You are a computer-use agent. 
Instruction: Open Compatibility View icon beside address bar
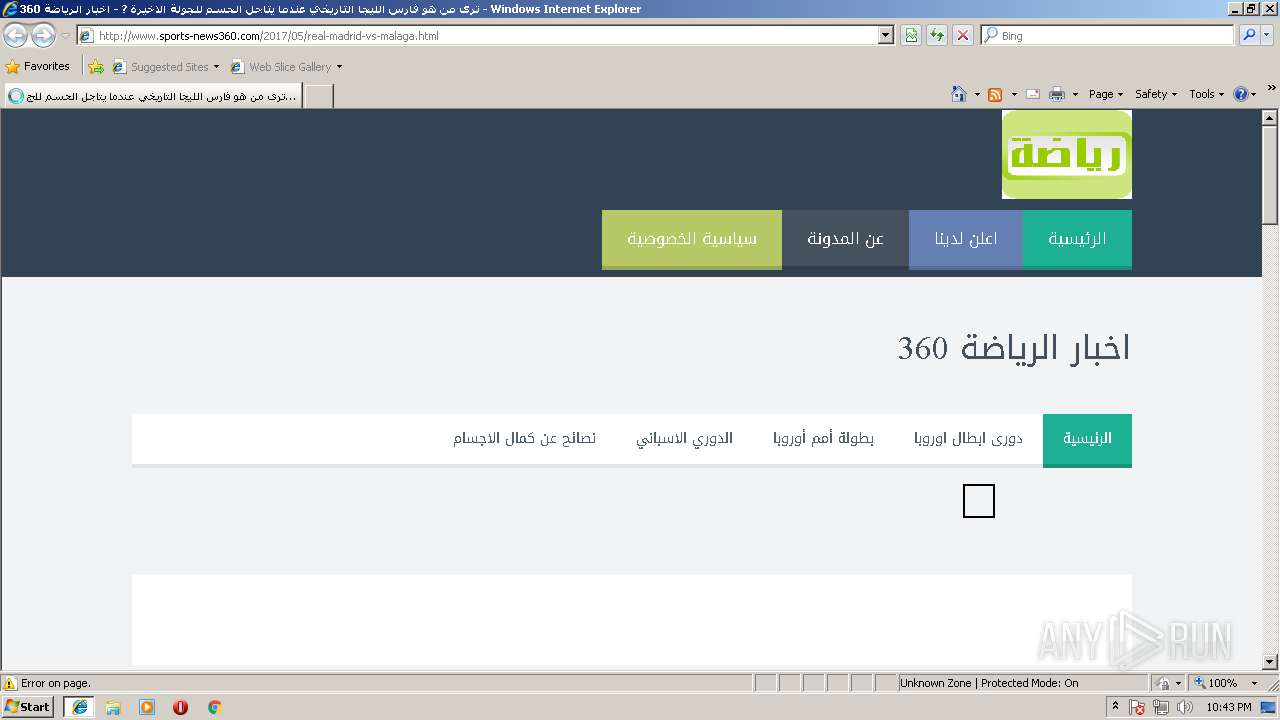[x=911, y=36]
